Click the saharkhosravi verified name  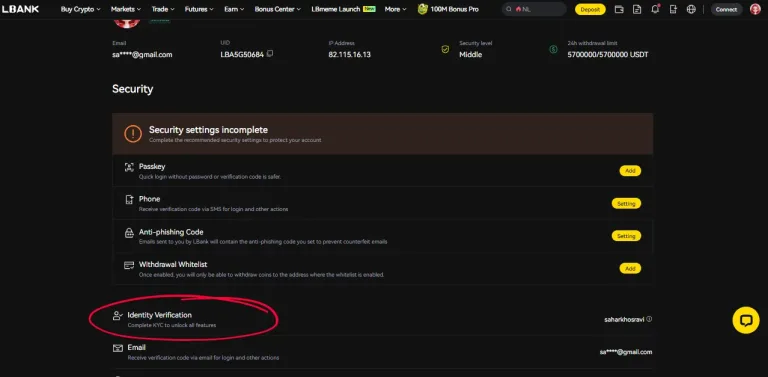pyautogui.click(x=624, y=319)
